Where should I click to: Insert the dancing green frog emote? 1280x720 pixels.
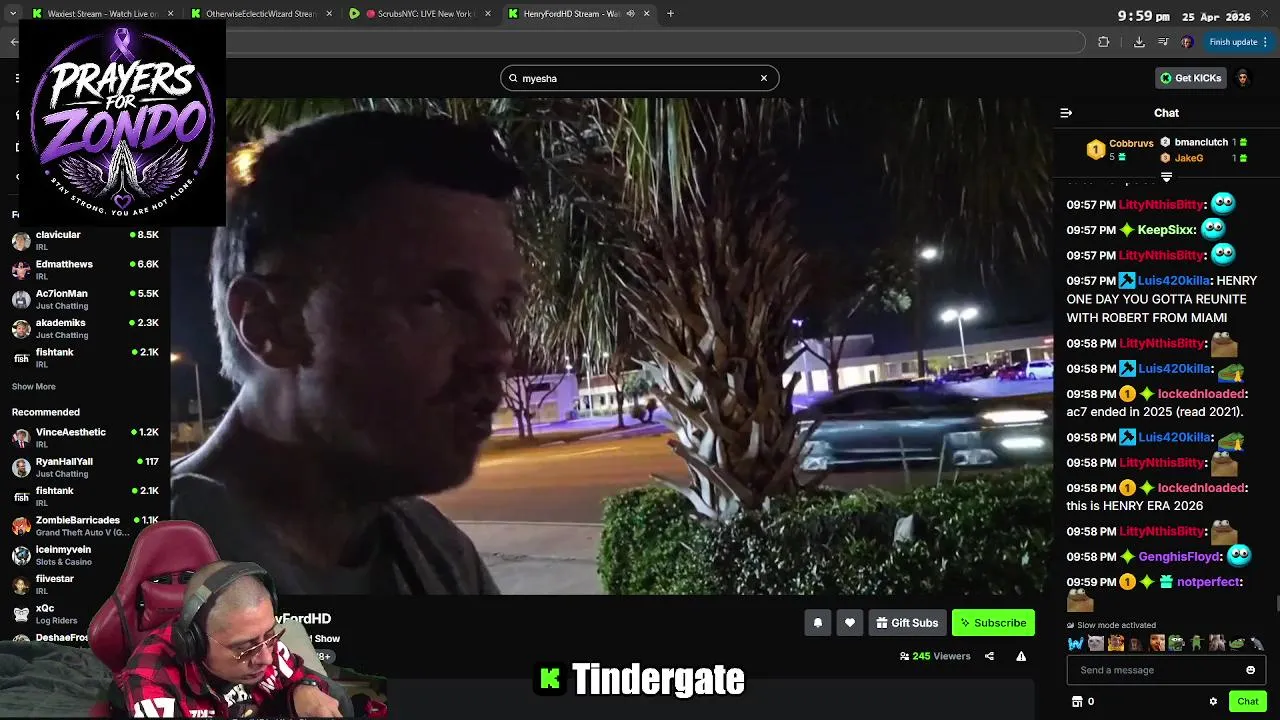point(1196,643)
